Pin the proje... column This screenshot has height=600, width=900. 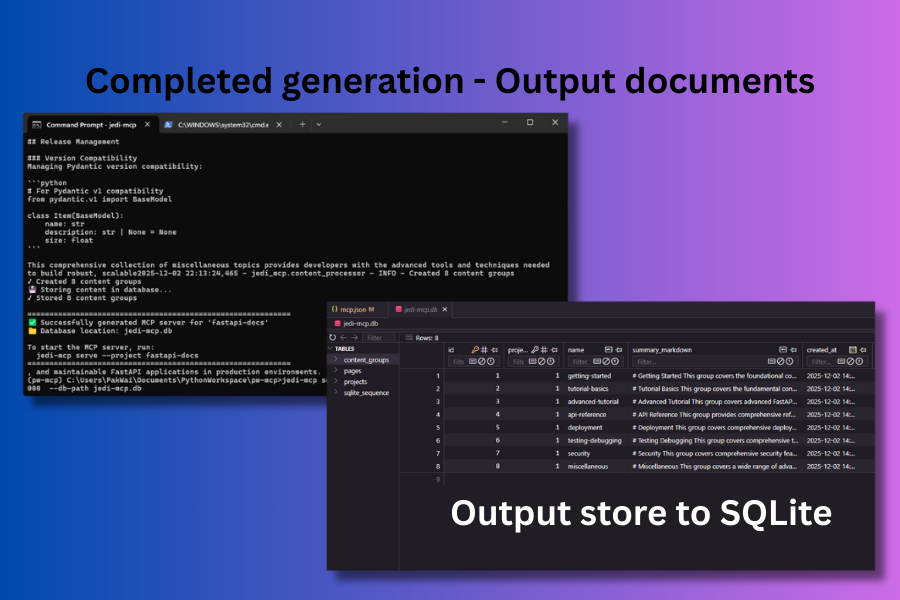coord(554,350)
